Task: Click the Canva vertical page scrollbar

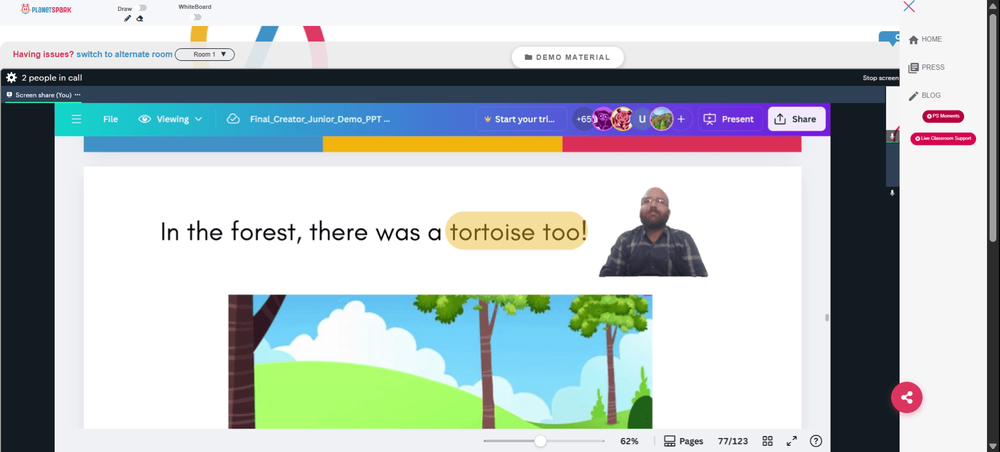Action: click(827, 317)
